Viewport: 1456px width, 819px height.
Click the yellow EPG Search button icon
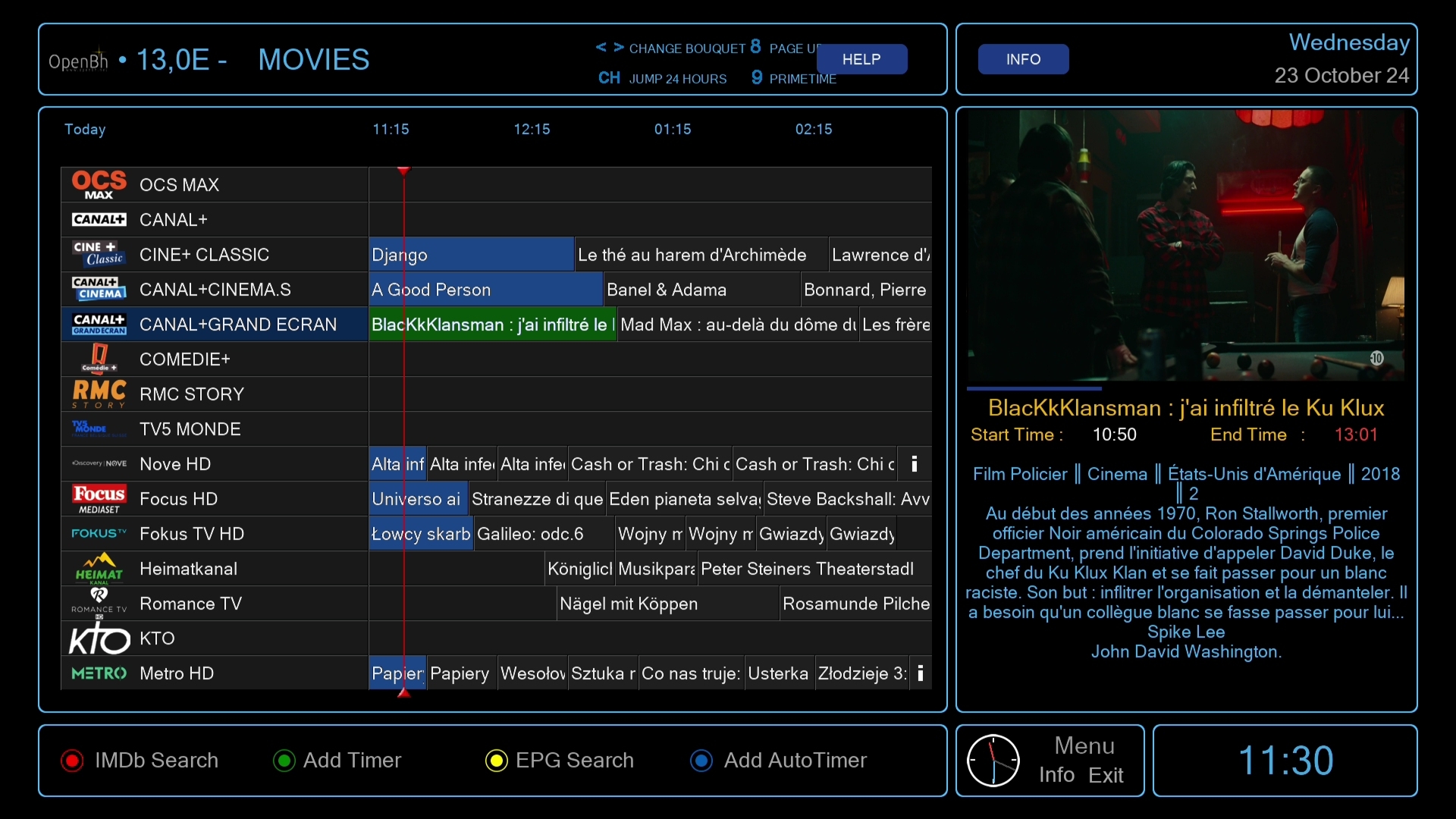click(x=497, y=761)
